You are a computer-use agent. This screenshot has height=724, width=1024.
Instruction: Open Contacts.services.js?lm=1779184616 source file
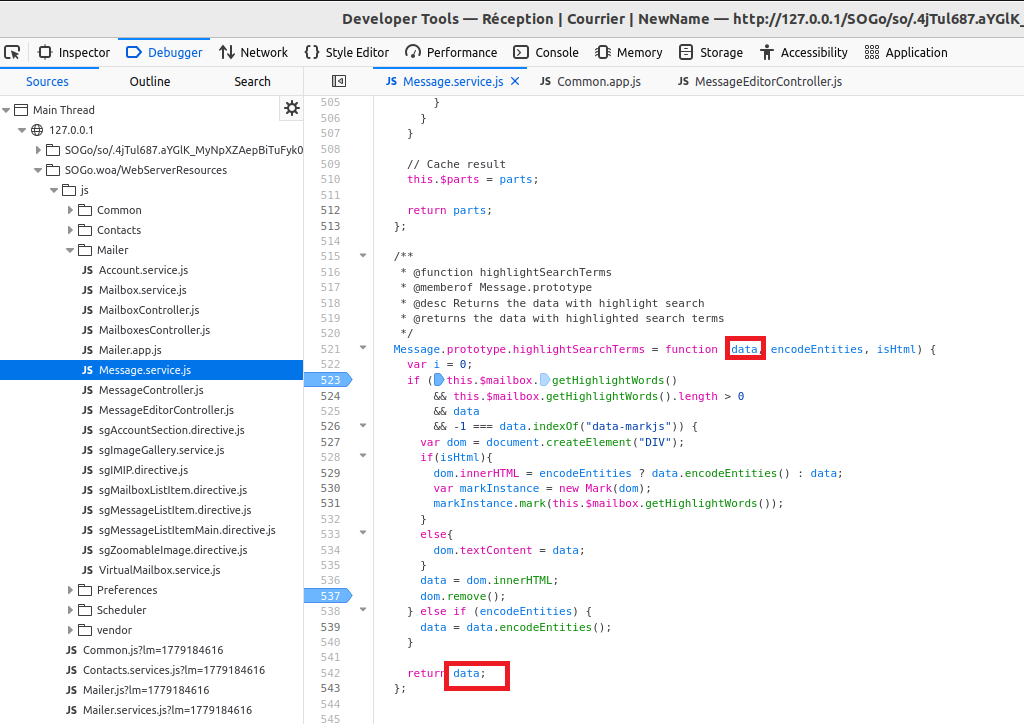(174, 670)
